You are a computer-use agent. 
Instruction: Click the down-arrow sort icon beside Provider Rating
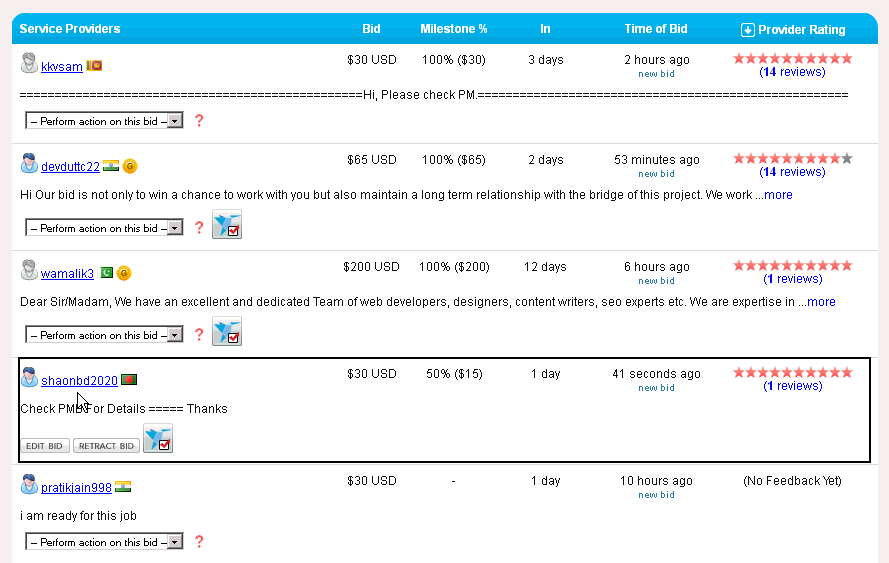748,30
